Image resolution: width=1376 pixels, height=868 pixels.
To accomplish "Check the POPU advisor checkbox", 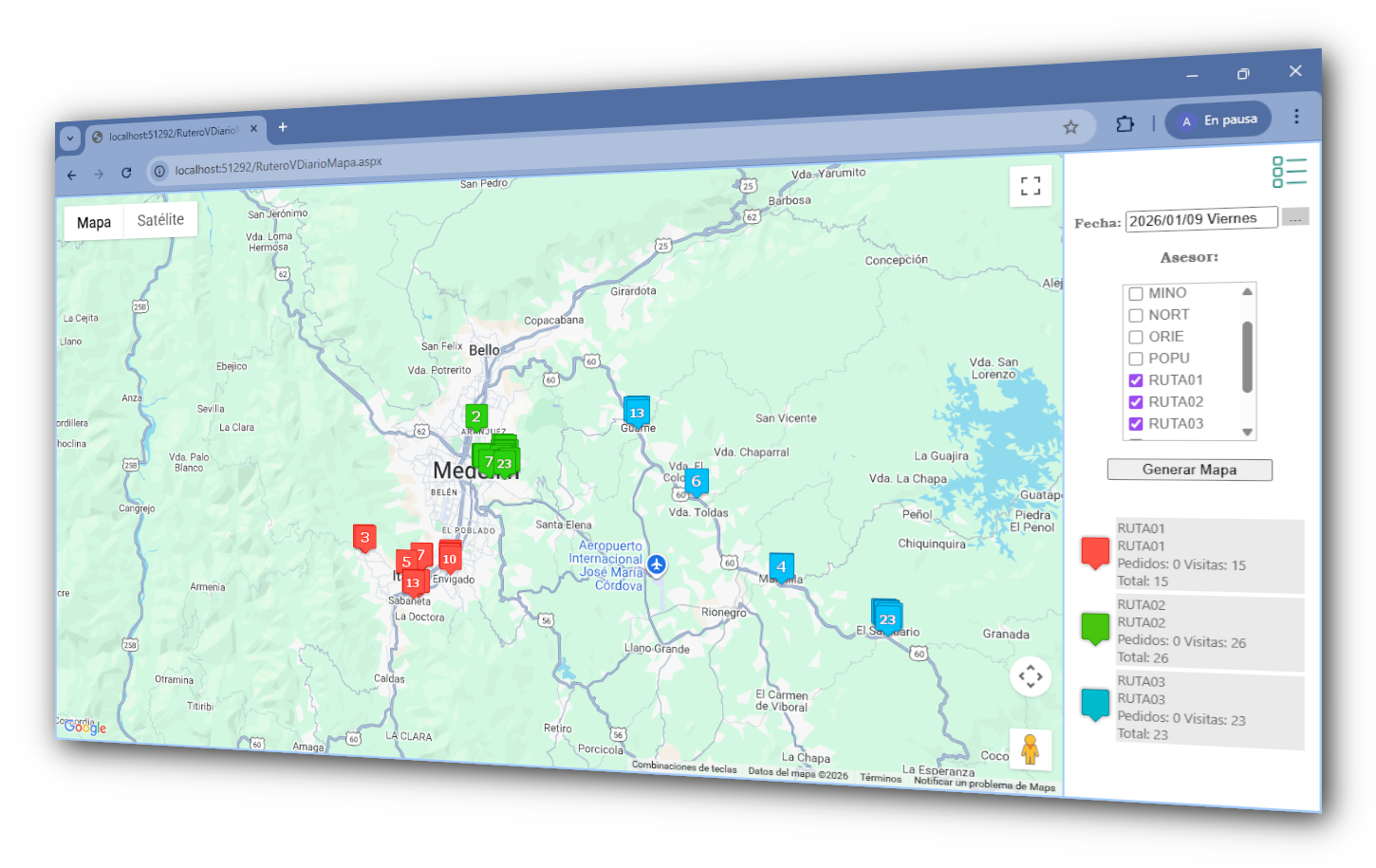I will [1136, 359].
